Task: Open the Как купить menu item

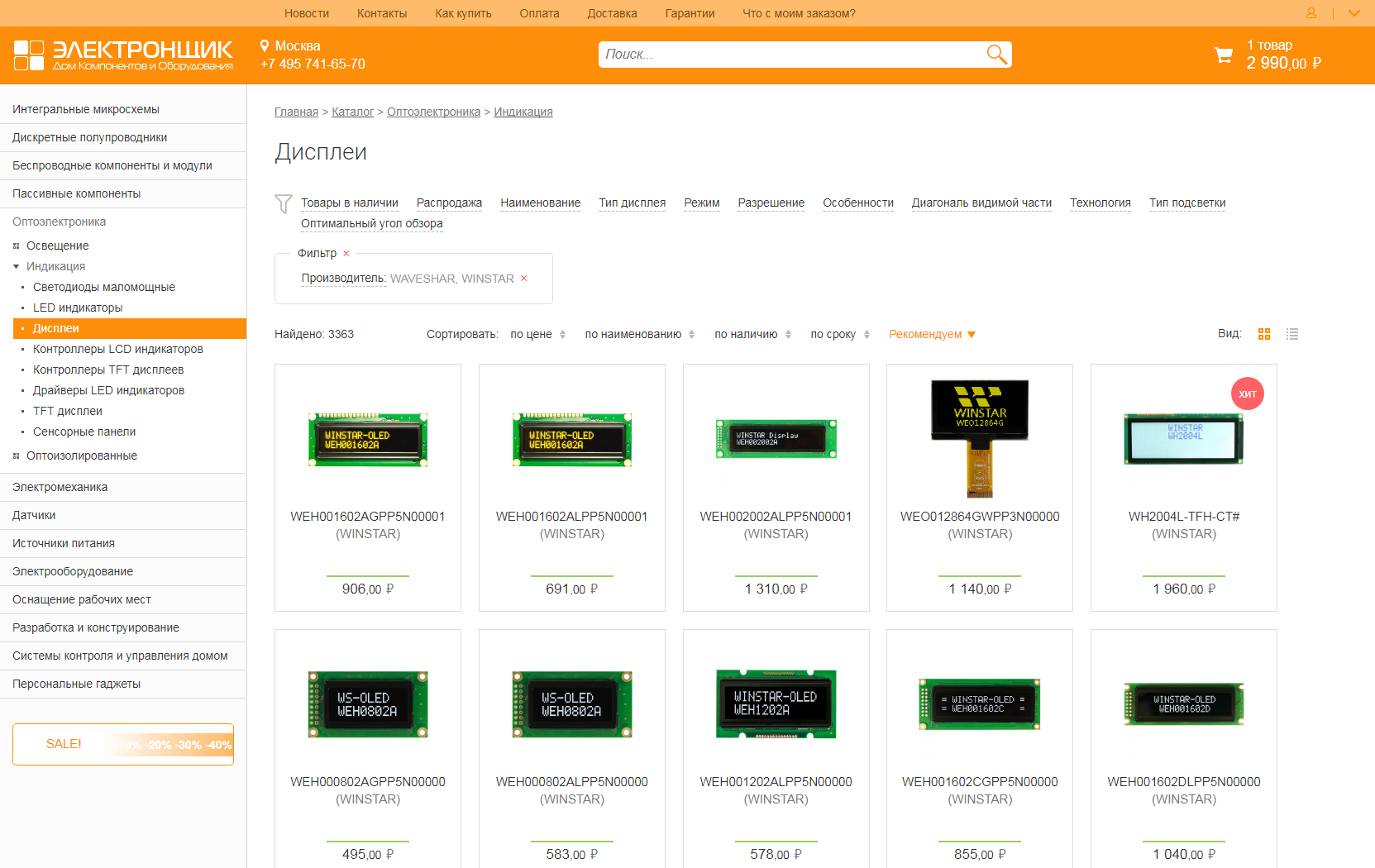Action: pos(463,13)
